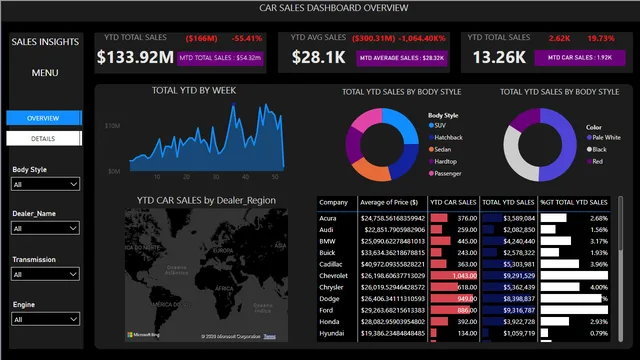640x360 pixels.
Task: Sort by TOTAL YTD SALES column header
Action: click(508, 202)
